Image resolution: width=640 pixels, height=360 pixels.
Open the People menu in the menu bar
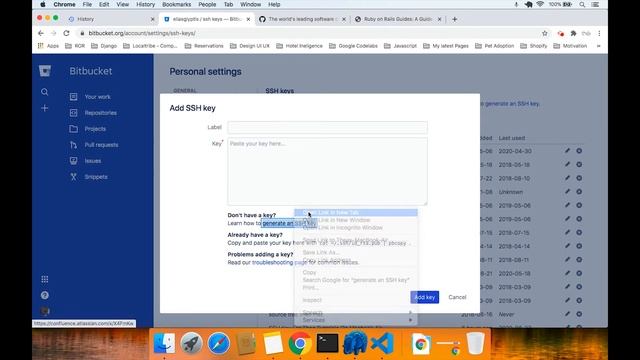207,4
